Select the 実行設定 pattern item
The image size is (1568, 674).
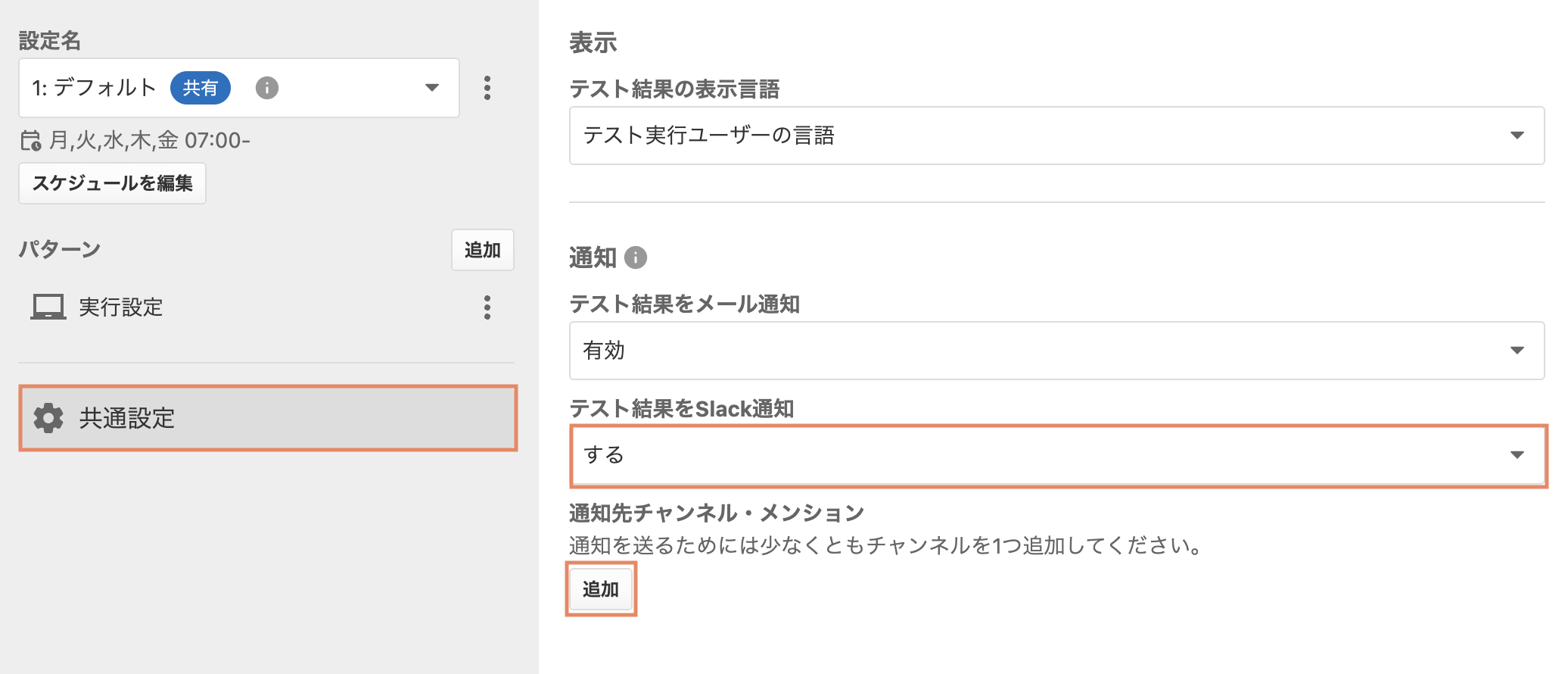(x=121, y=307)
